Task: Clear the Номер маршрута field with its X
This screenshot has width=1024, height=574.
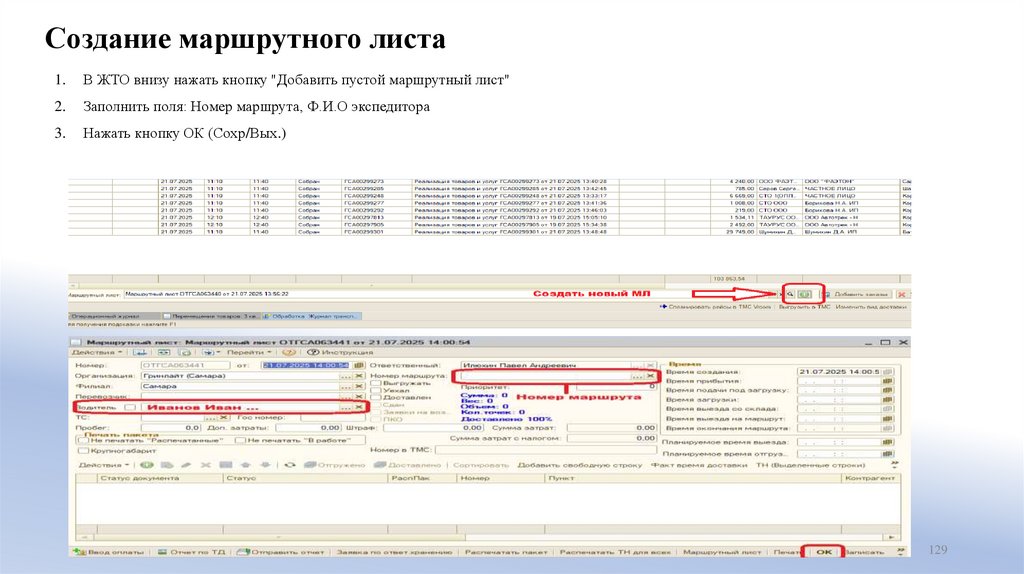Action: (x=650, y=376)
